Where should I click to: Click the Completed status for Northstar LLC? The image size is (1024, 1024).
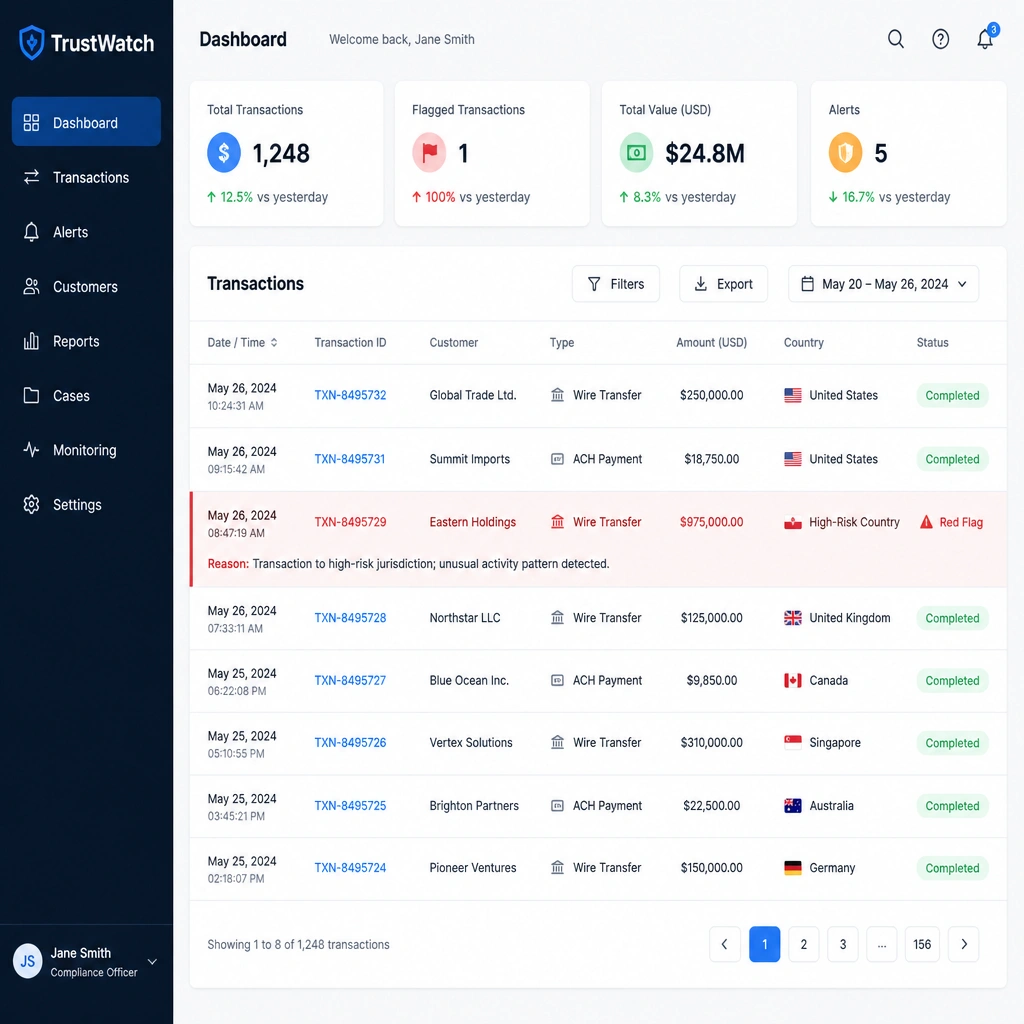(x=952, y=618)
